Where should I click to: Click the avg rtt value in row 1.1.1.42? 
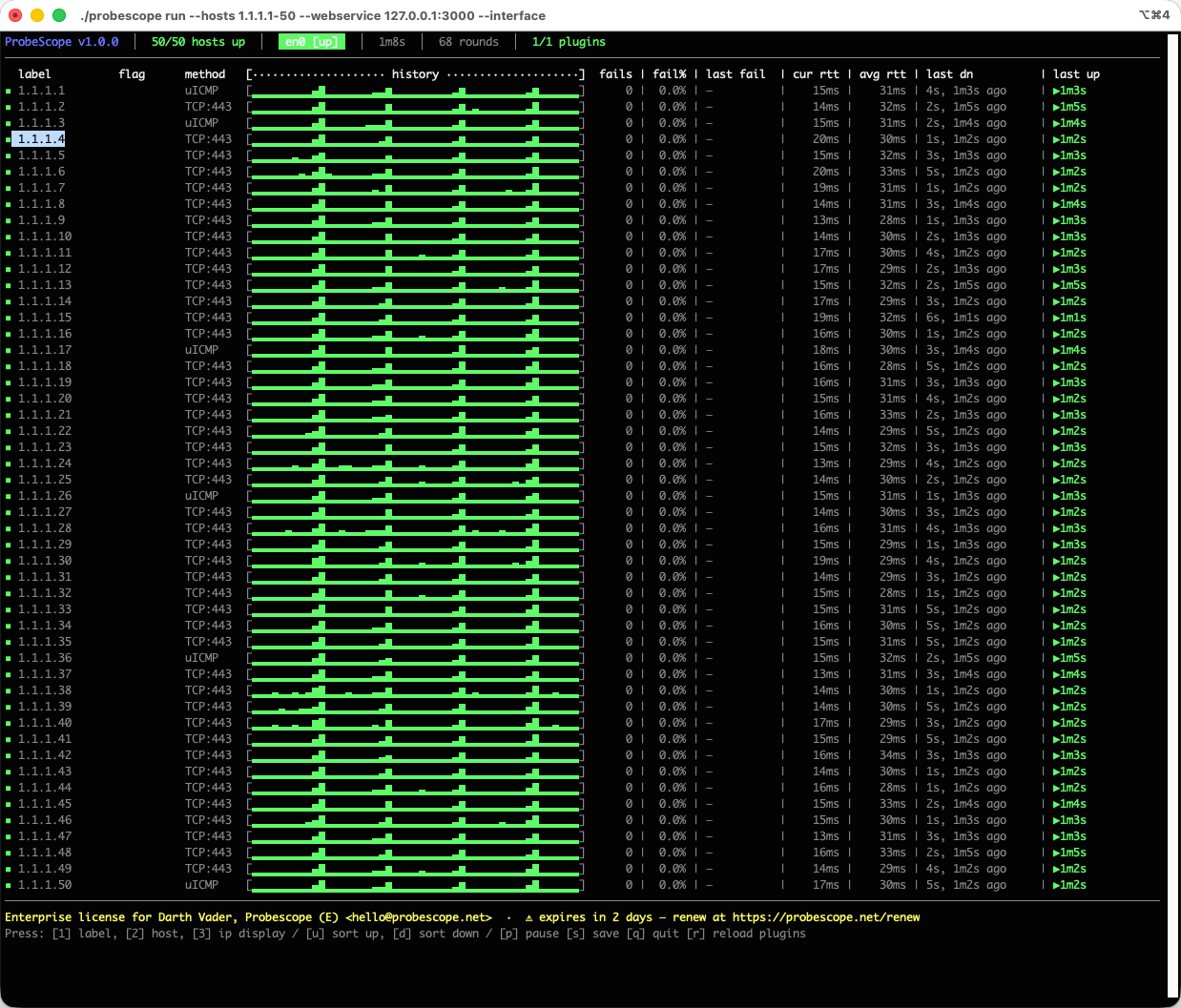[x=893, y=756]
